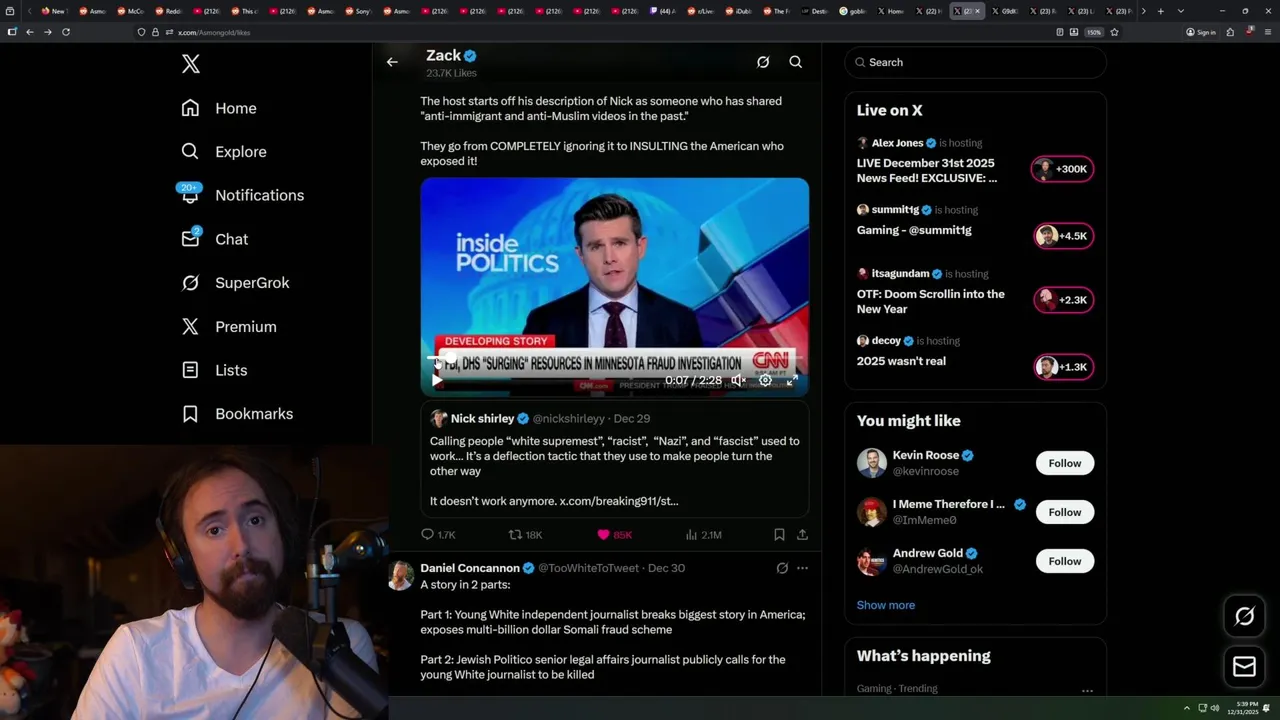Image resolution: width=1280 pixels, height=720 pixels.
Task: Open the floating Grok button
Action: click(1244, 617)
